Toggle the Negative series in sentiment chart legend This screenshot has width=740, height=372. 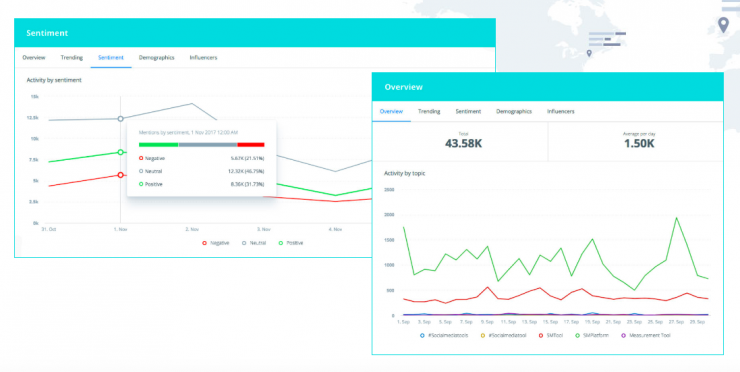[x=216, y=243]
